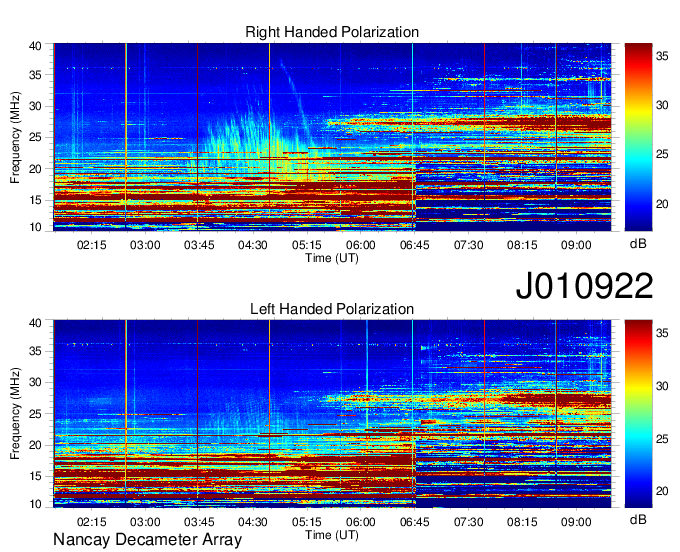Click "05:15" time tick on lower plot
The image size is (680, 552).
tap(307, 522)
